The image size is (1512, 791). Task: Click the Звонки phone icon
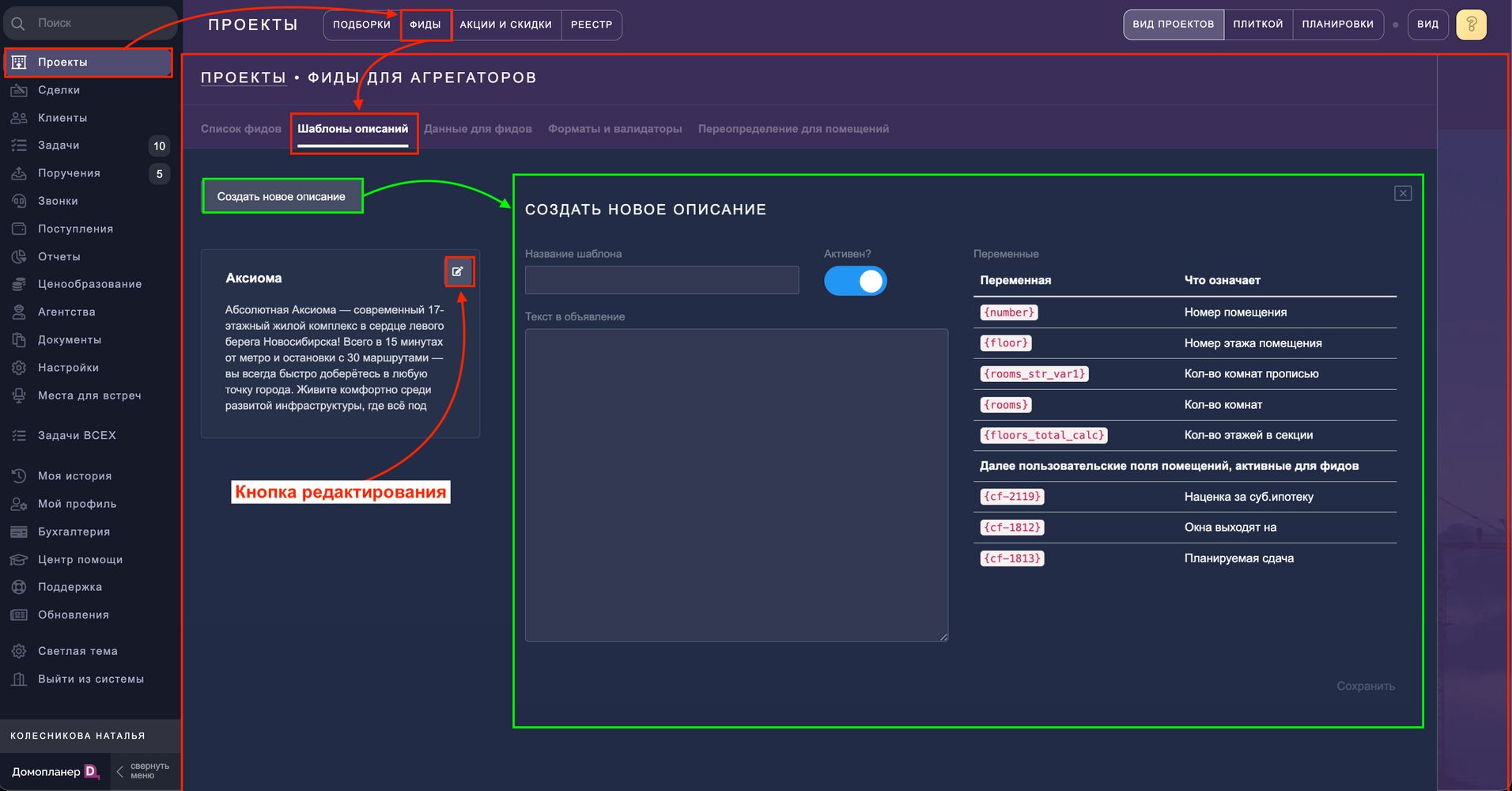click(x=19, y=201)
